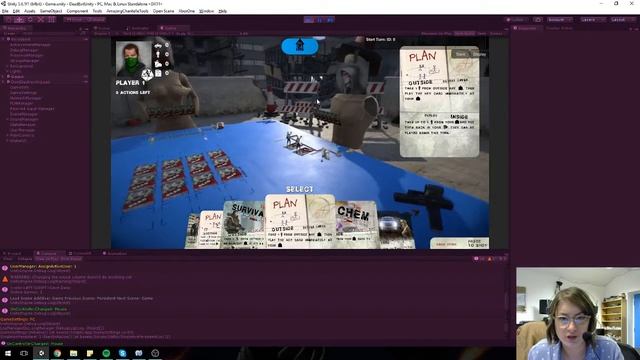Switch to the Scene tab
This screenshot has width=640, height=360.
[102, 28]
